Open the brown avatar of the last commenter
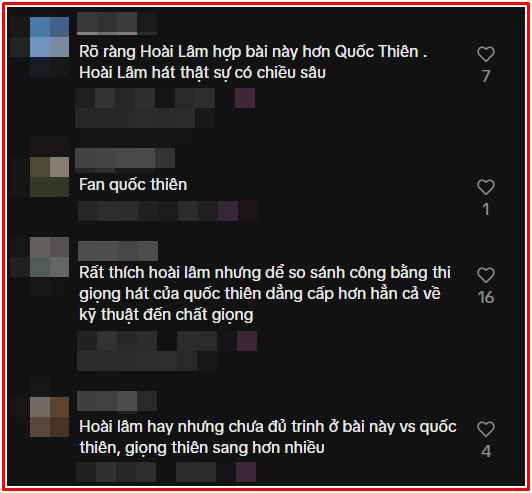This screenshot has height=493, width=532. click(50, 417)
